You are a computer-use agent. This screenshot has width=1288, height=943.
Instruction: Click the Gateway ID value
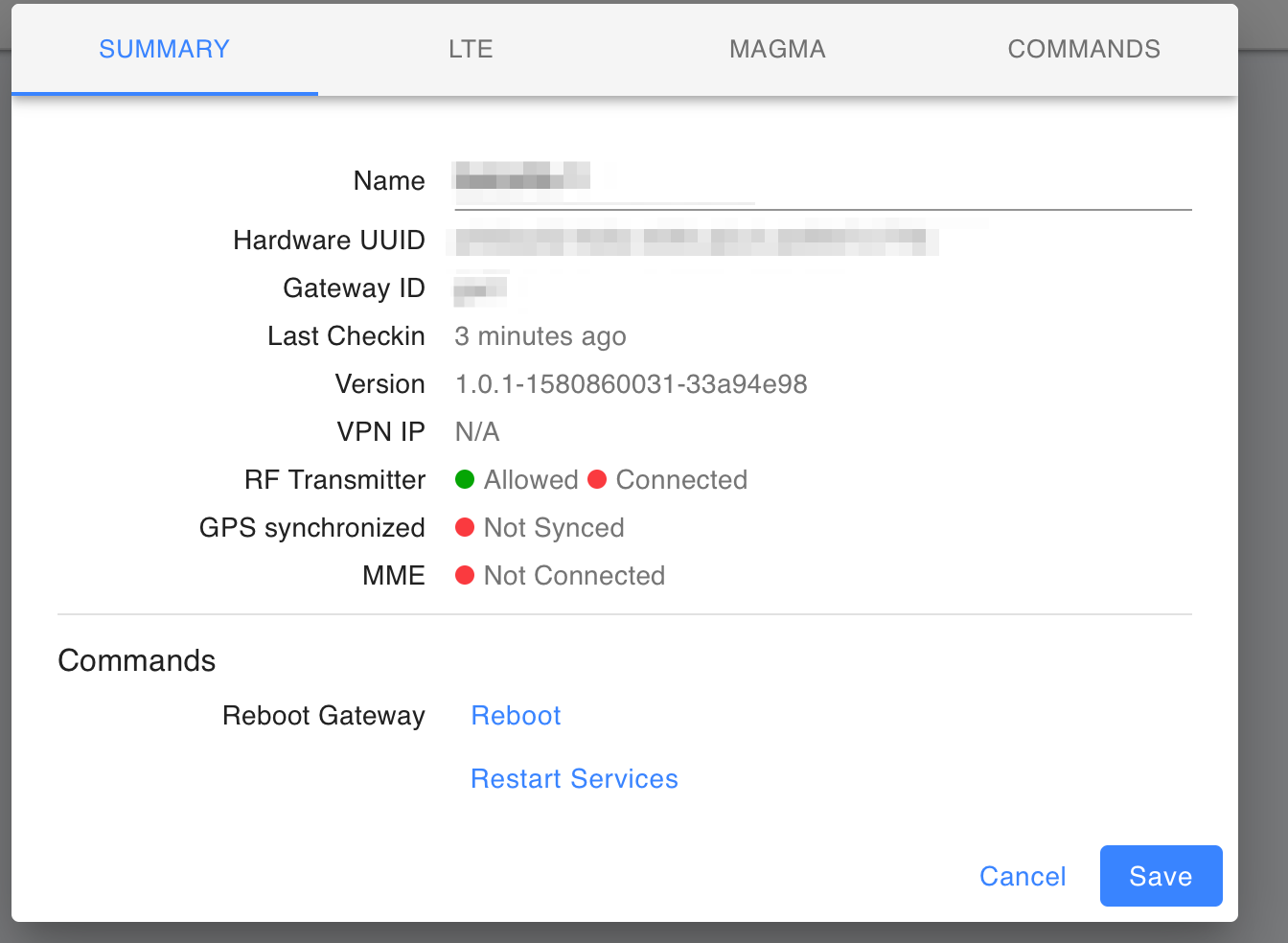479,287
